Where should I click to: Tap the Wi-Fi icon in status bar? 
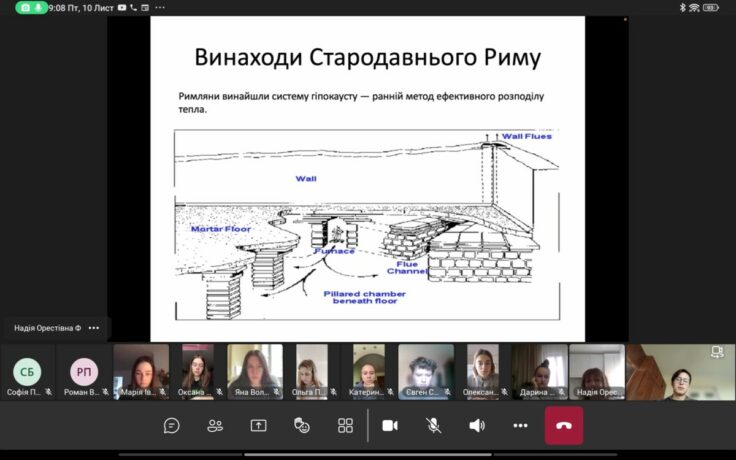(x=694, y=7)
